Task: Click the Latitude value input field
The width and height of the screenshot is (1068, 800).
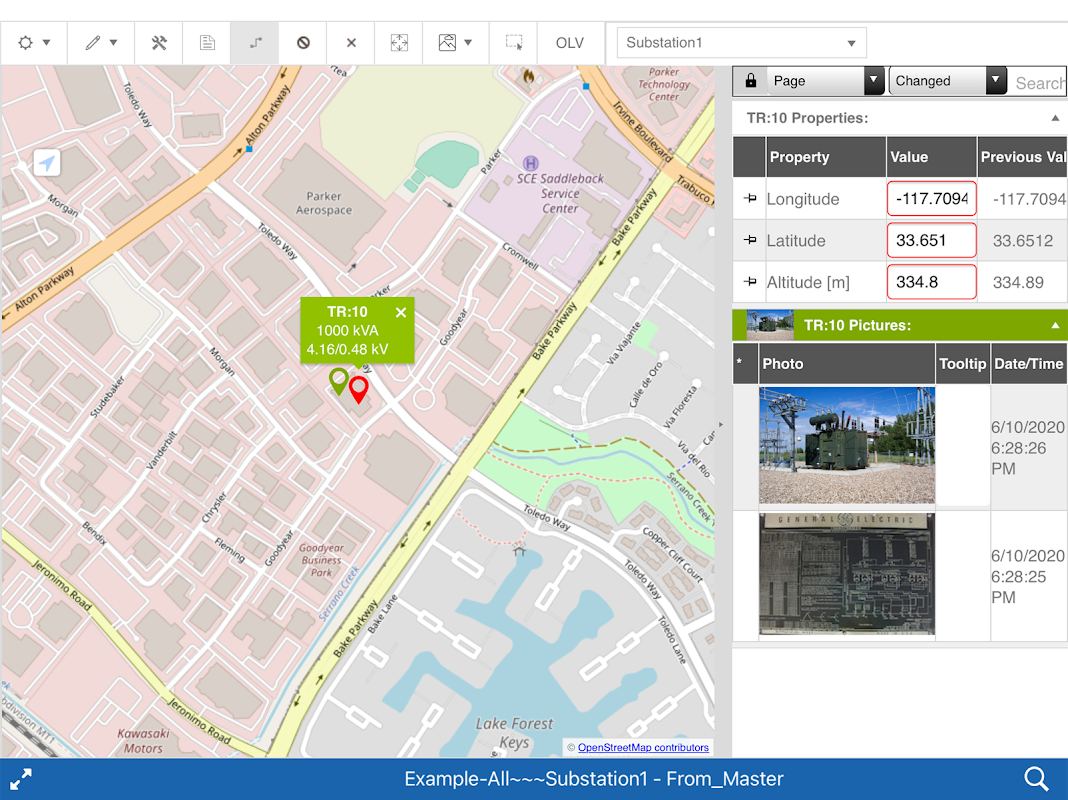Action: click(x=931, y=241)
